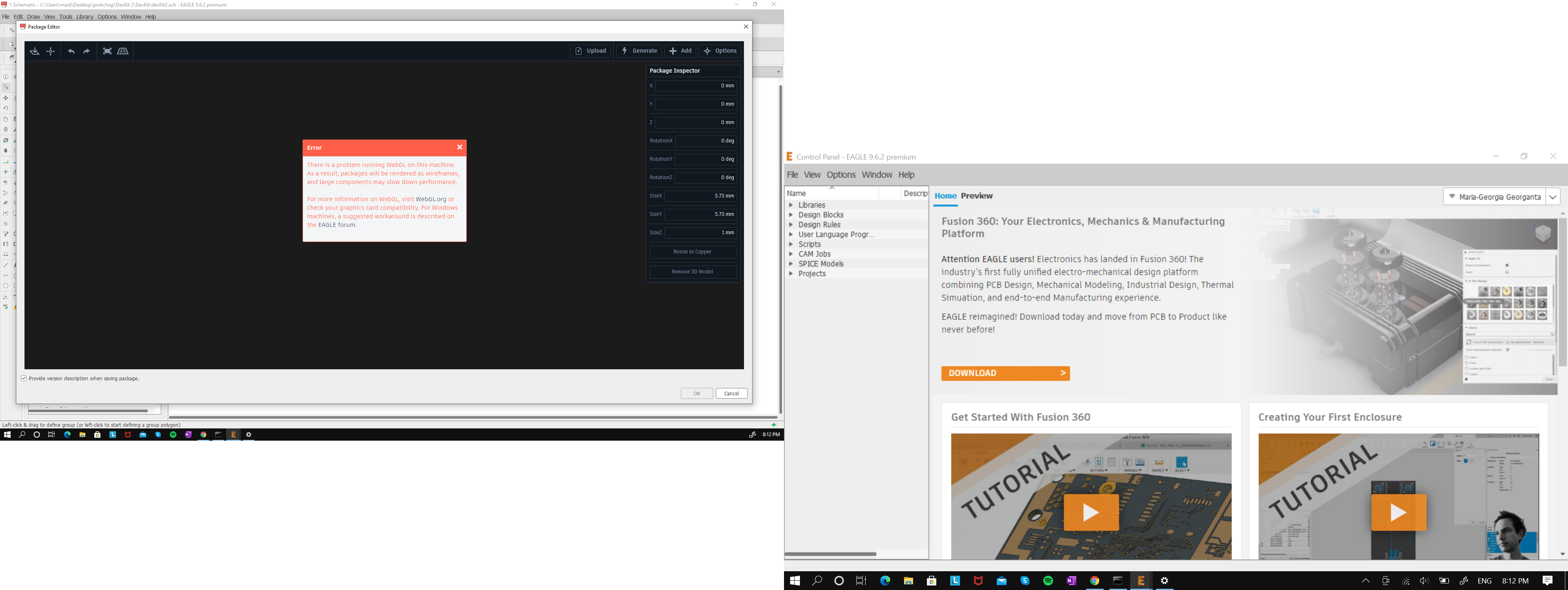Click the Remove 3D Model button

click(x=693, y=272)
